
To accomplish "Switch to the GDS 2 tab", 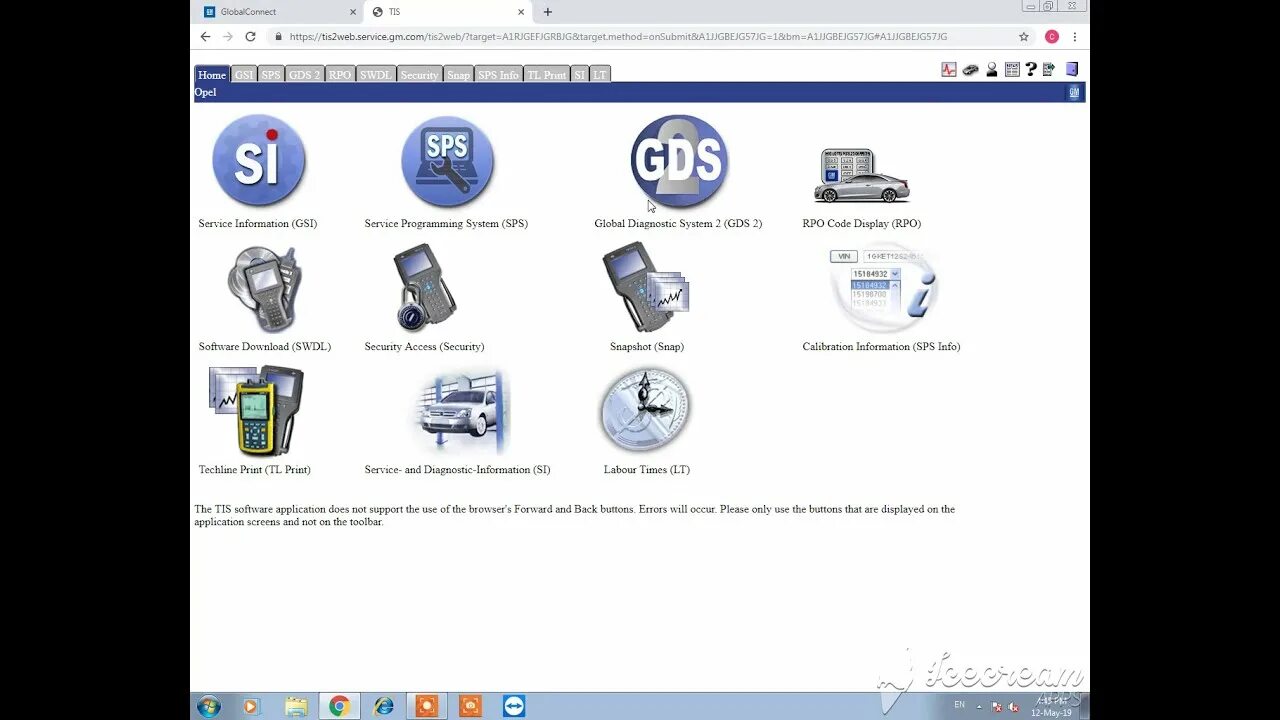I will (305, 75).
